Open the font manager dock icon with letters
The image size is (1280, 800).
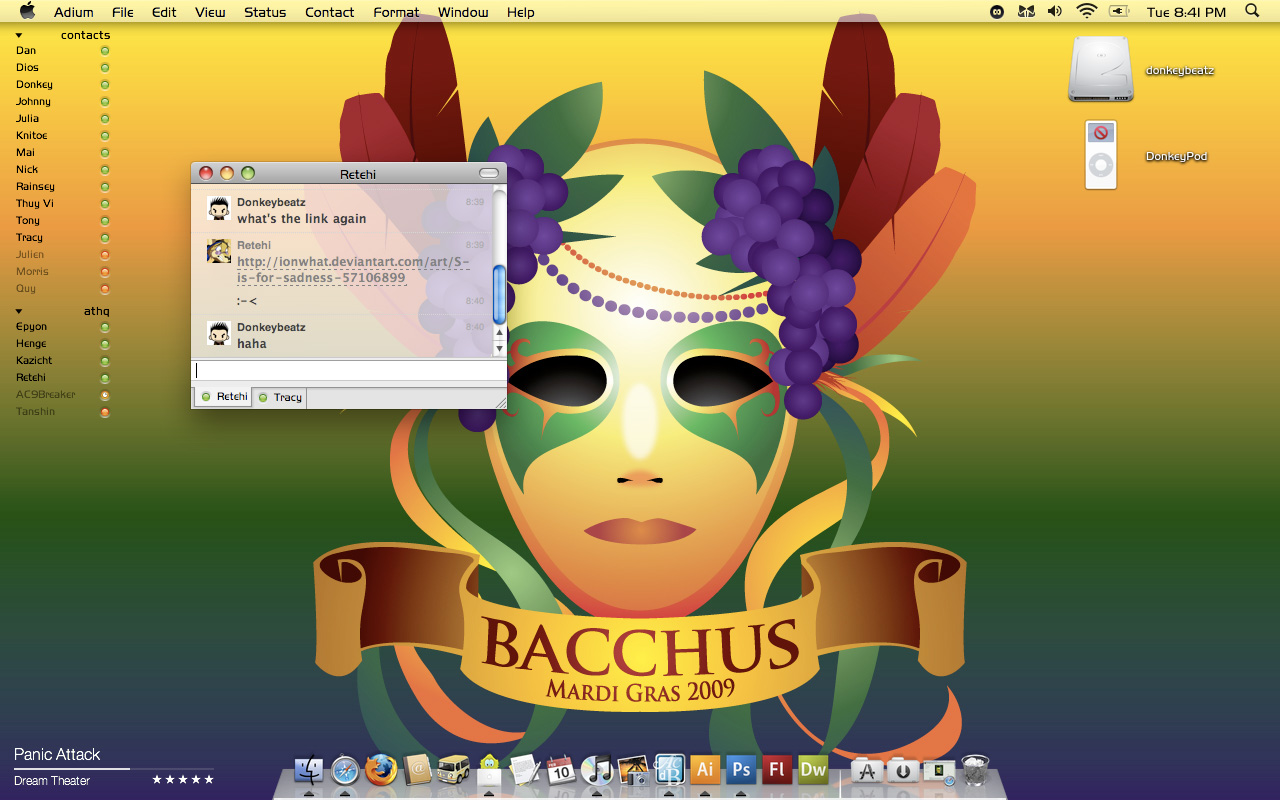(x=669, y=770)
